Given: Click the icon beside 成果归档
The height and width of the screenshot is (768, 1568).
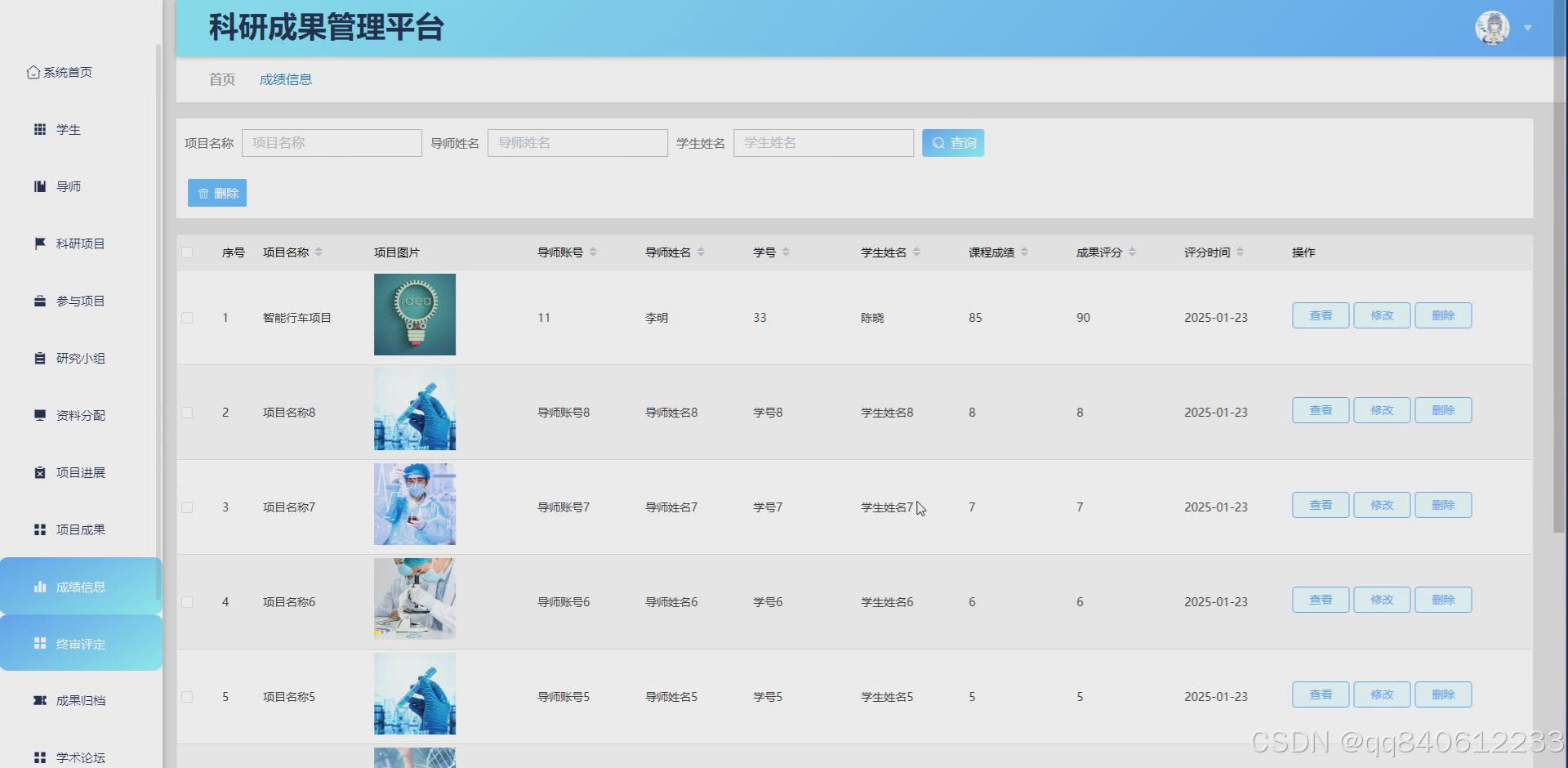Looking at the screenshot, I should point(39,700).
